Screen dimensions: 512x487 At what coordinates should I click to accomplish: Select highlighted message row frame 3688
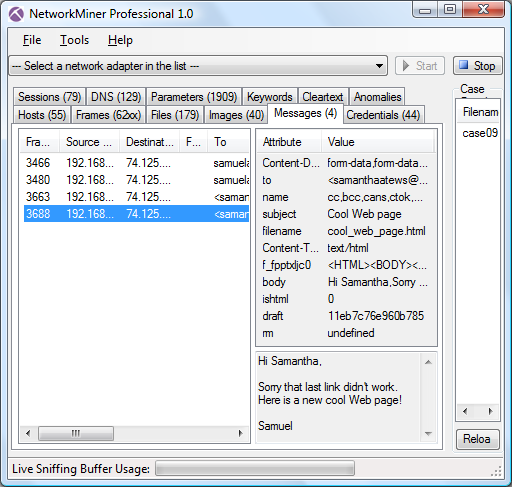click(x=137, y=214)
